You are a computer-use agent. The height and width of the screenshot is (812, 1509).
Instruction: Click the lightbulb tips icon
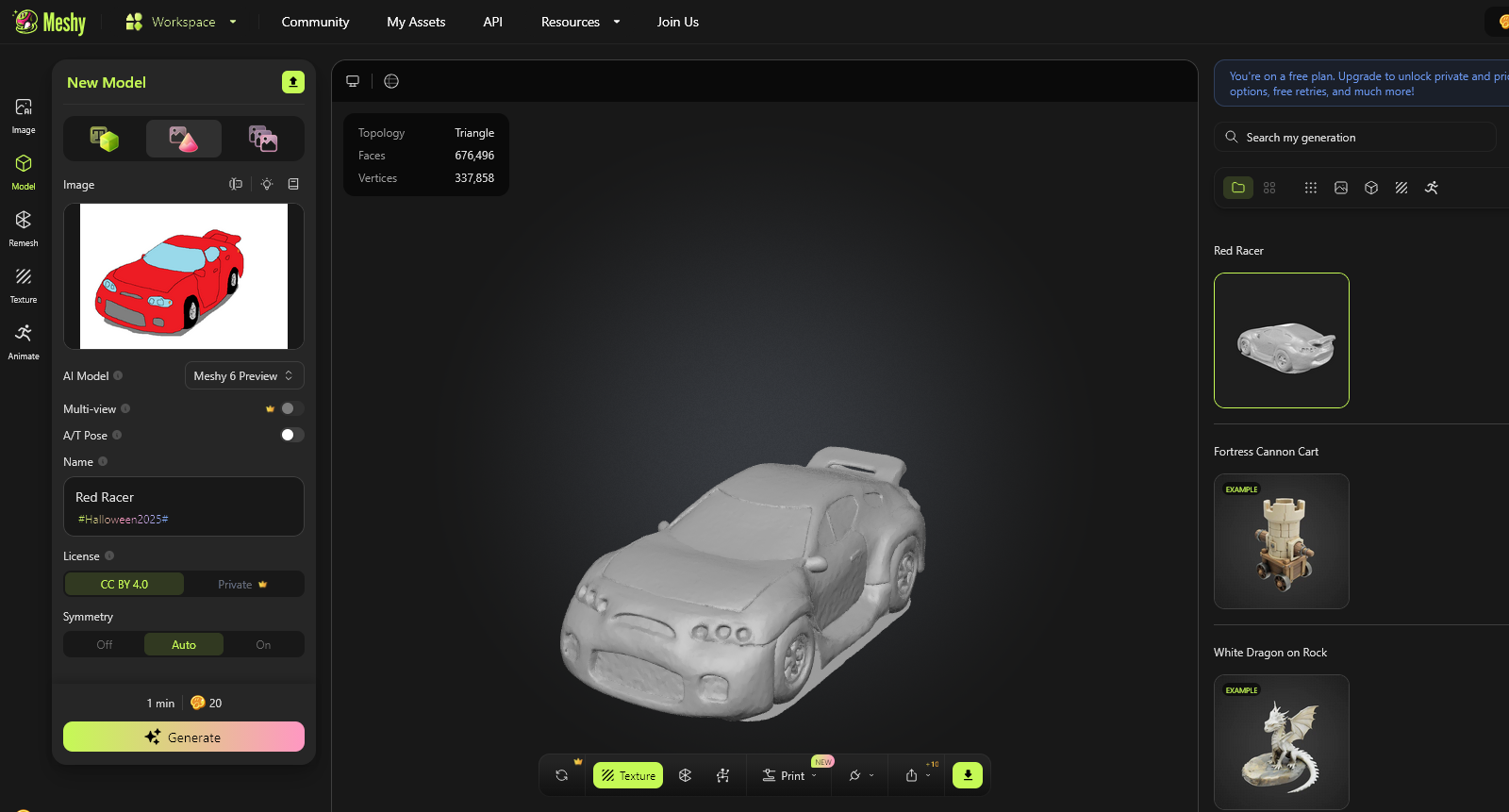267,184
